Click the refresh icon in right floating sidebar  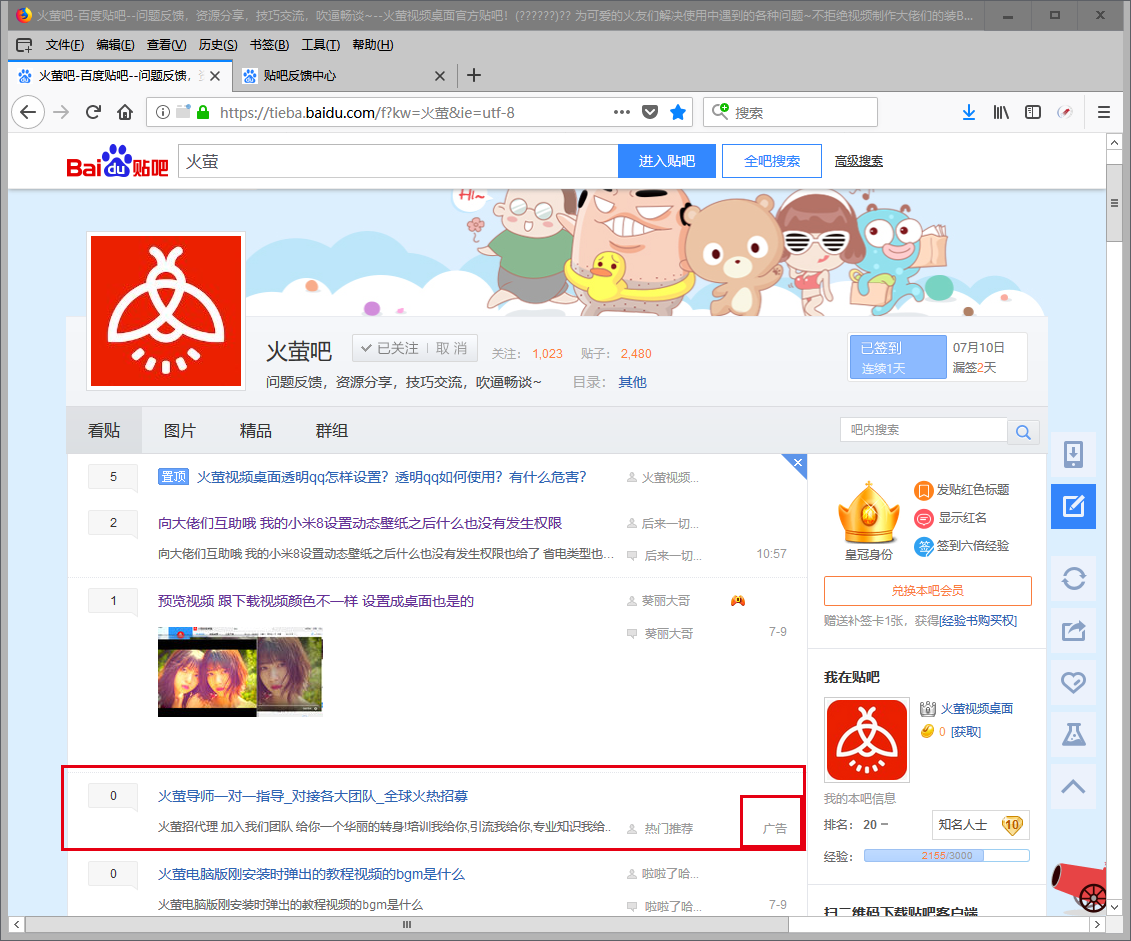(x=1073, y=578)
